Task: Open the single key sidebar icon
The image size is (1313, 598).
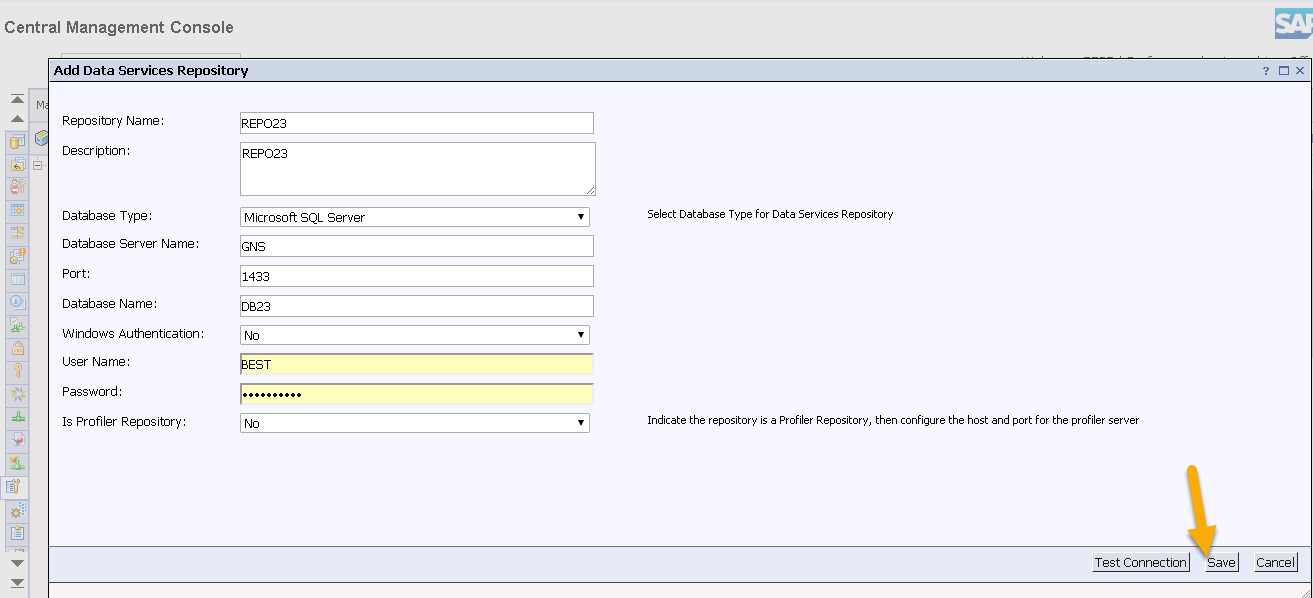Action: tap(17, 371)
